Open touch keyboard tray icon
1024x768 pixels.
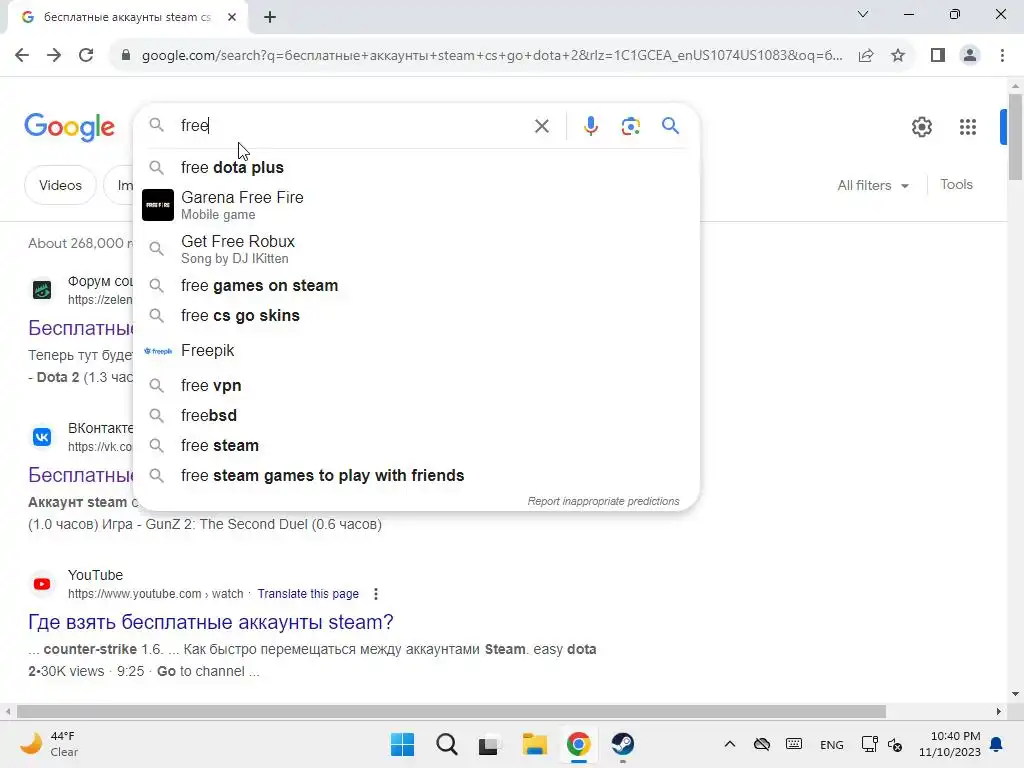point(794,744)
